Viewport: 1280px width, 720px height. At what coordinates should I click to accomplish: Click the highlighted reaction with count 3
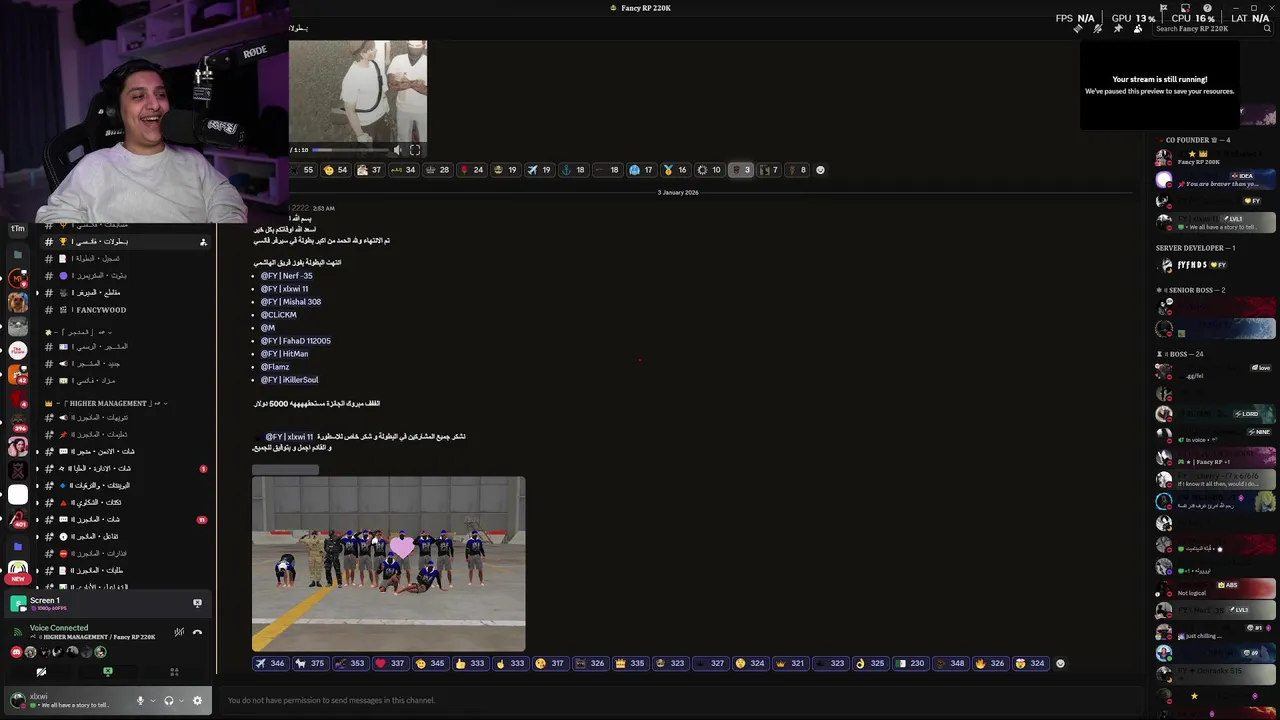[x=740, y=170]
